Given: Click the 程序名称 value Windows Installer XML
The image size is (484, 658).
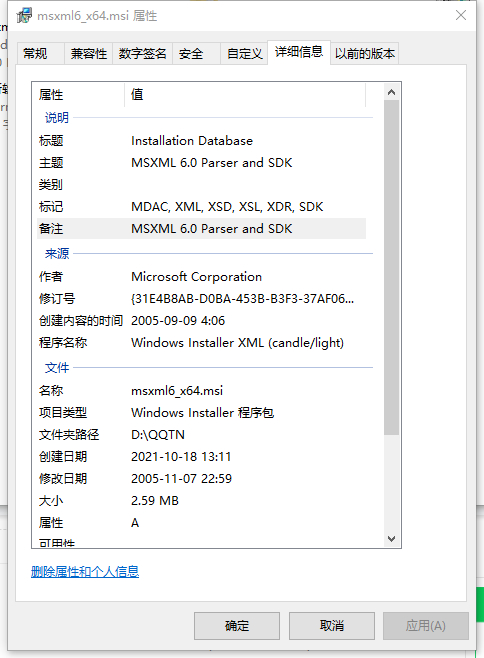Looking at the screenshot, I should pos(238,342).
